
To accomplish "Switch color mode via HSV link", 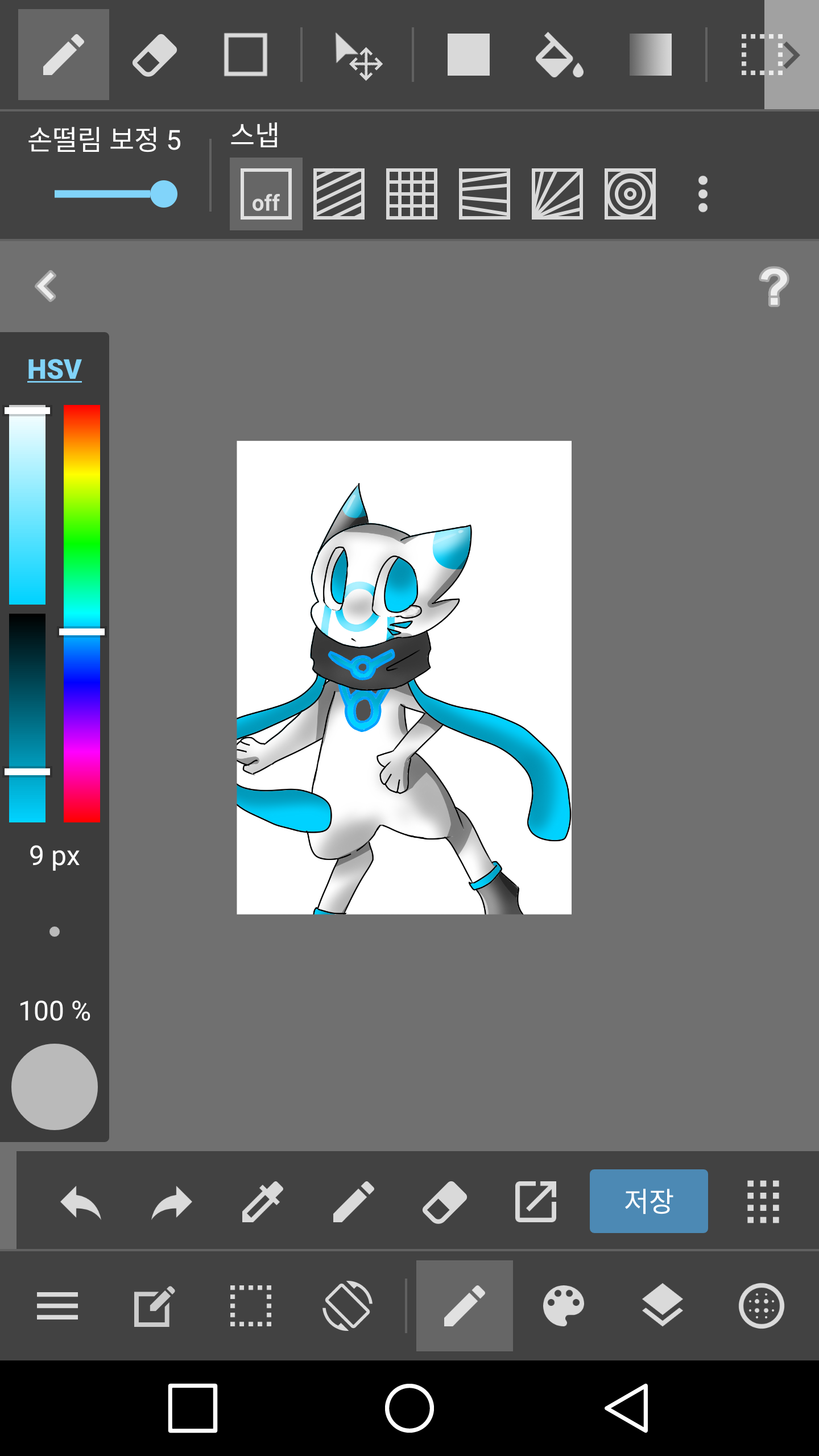I will point(55,369).
